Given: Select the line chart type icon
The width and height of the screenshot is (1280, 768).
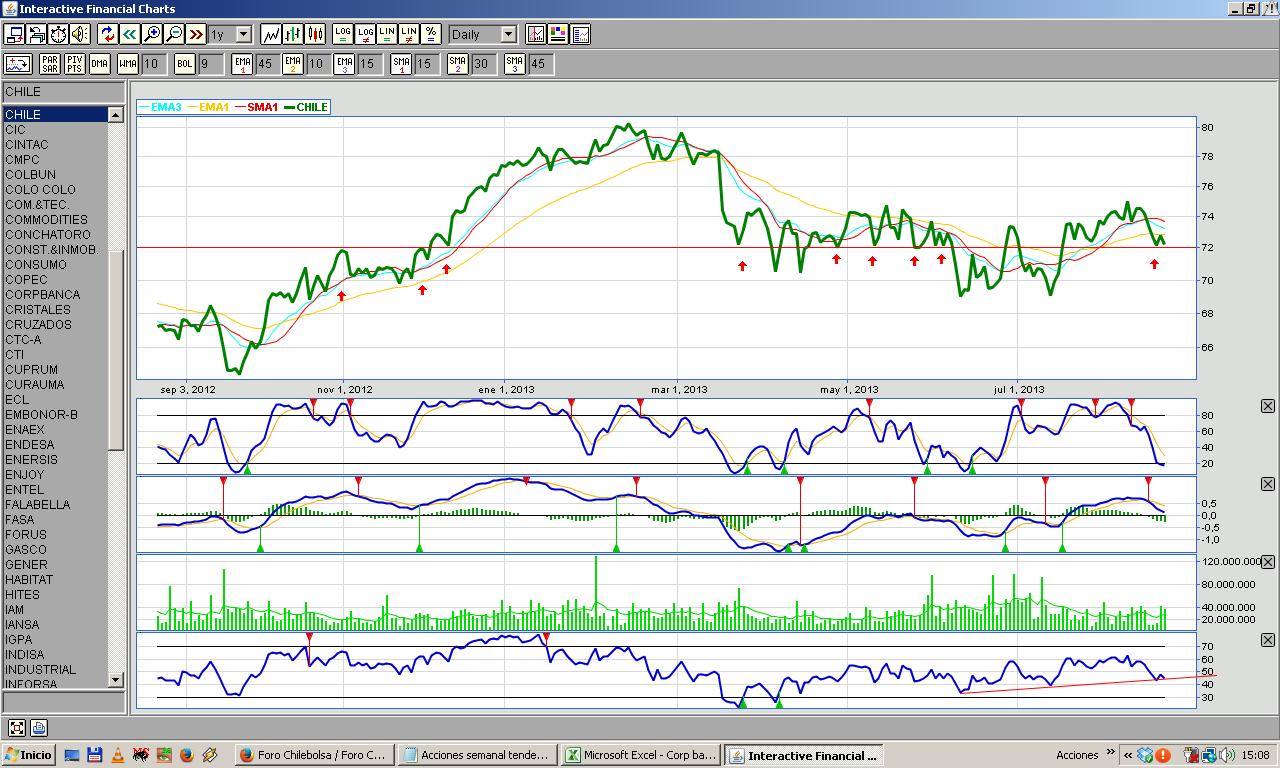Looking at the screenshot, I should [x=271, y=34].
